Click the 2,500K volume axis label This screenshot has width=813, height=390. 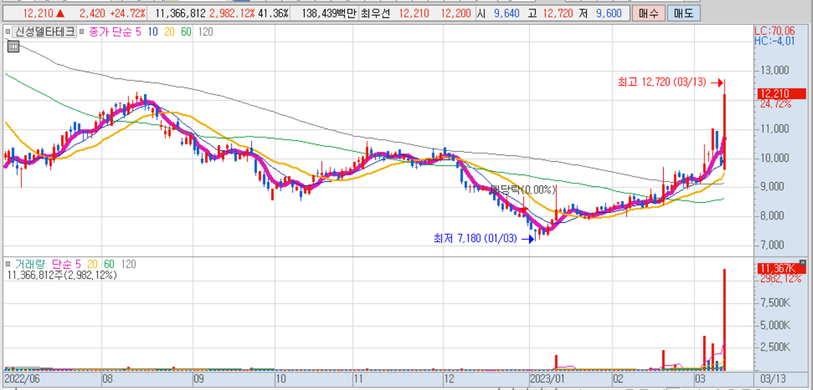coord(775,346)
